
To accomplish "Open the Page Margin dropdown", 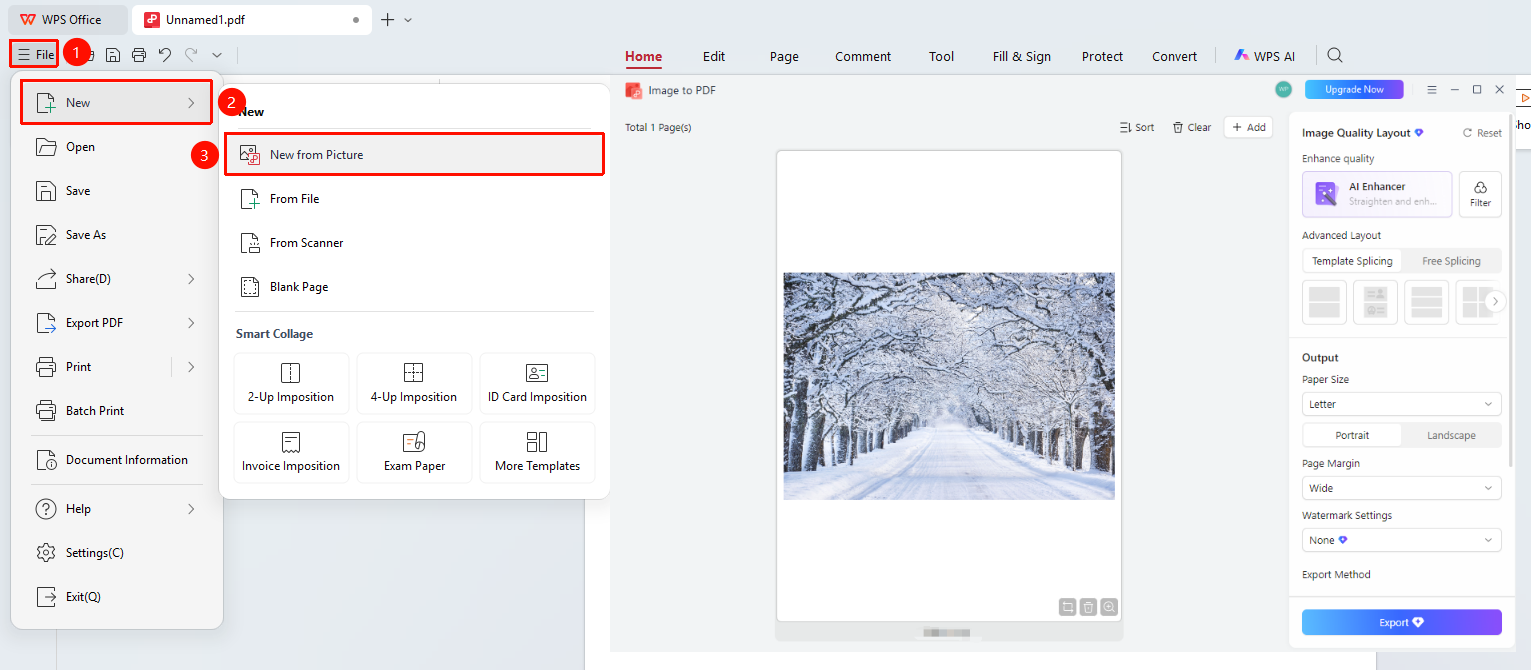I will point(1401,488).
